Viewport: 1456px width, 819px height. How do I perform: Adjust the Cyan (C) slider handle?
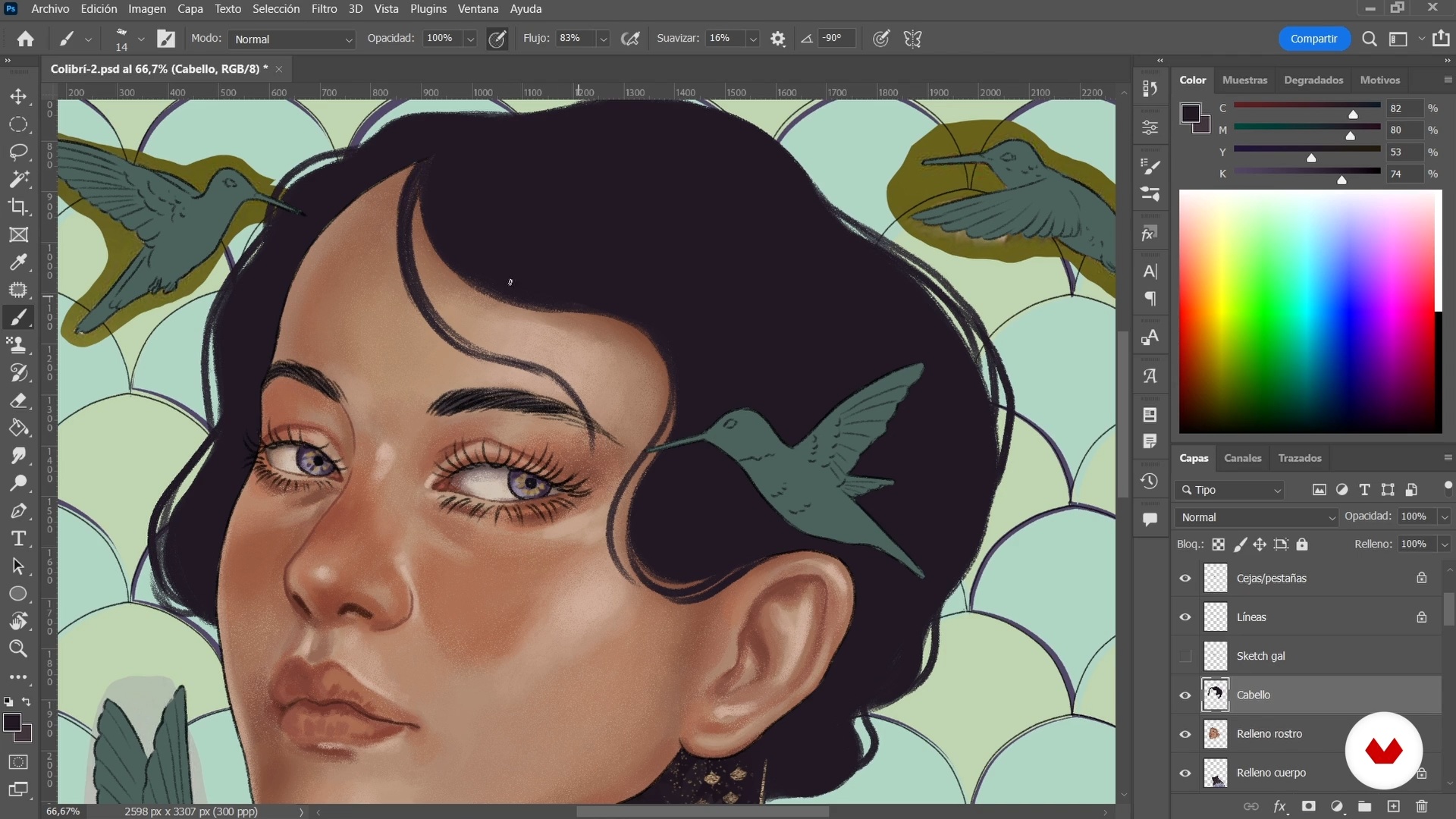pyautogui.click(x=1353, y=115)
